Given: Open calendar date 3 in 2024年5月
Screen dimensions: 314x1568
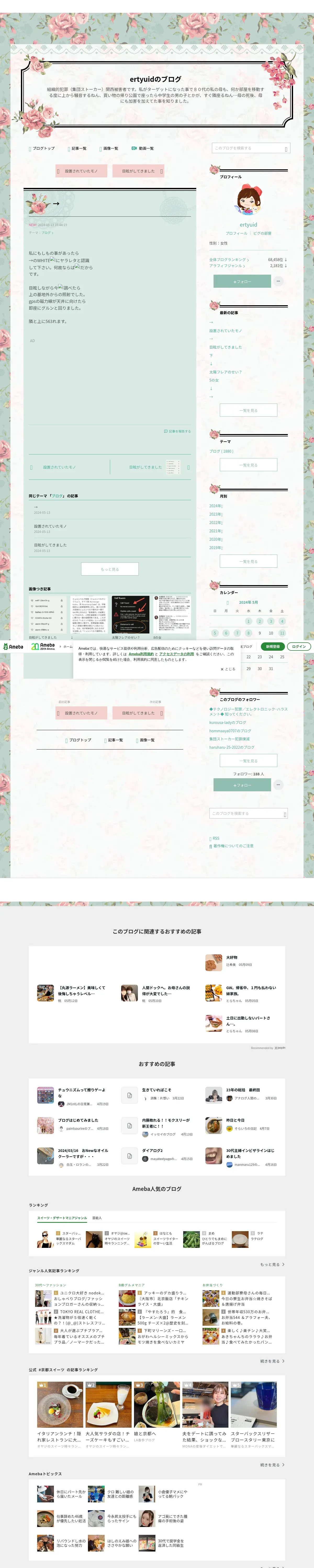Looking at the screenshot, I should pyautogui.click(x=271, y=621).
